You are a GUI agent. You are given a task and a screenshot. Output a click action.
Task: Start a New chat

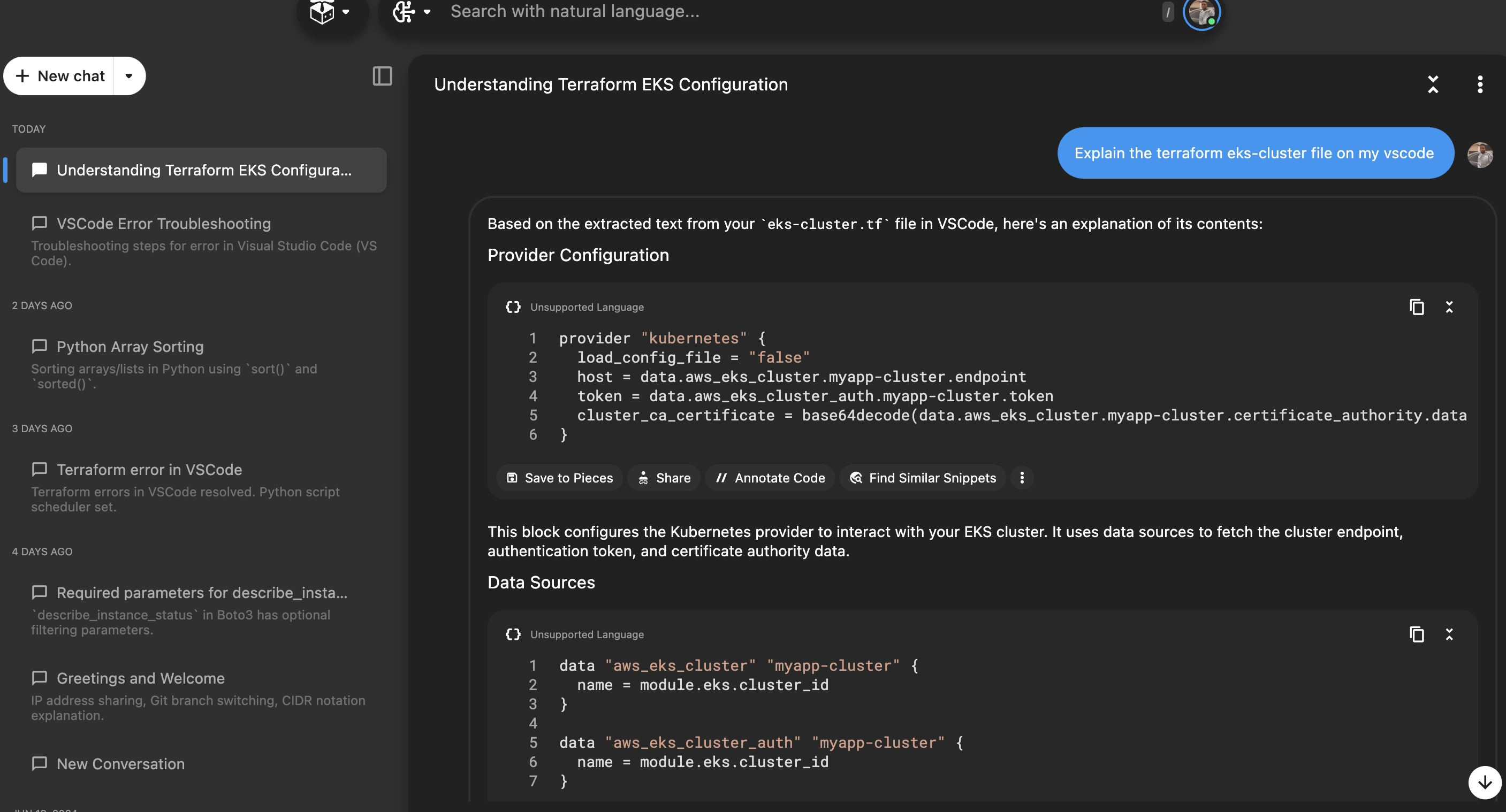[x=60, y=76]
